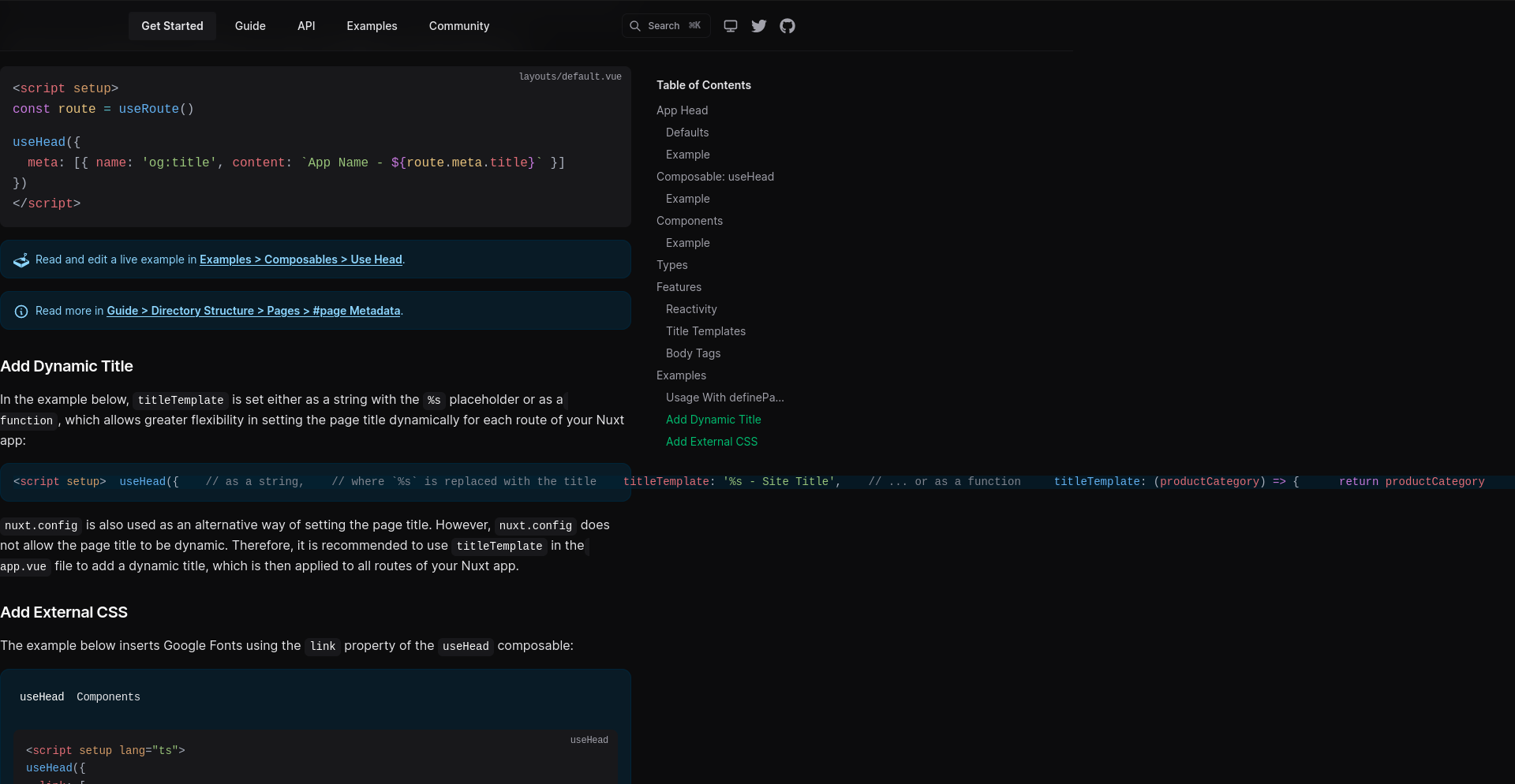The image size is (1515, 784).
Task: Open the Twitter profile icon
Action: pos(758,25)
